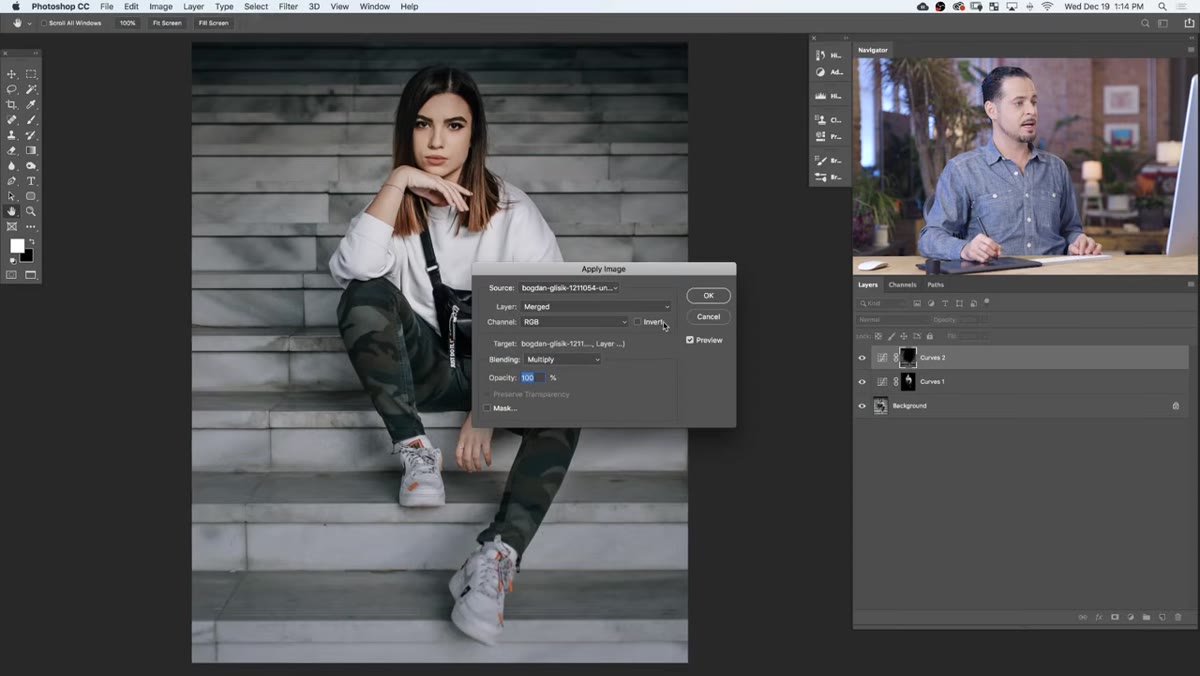Change screen mode icon
This screenshot has height=676, width=1200.
coord(31,275)
